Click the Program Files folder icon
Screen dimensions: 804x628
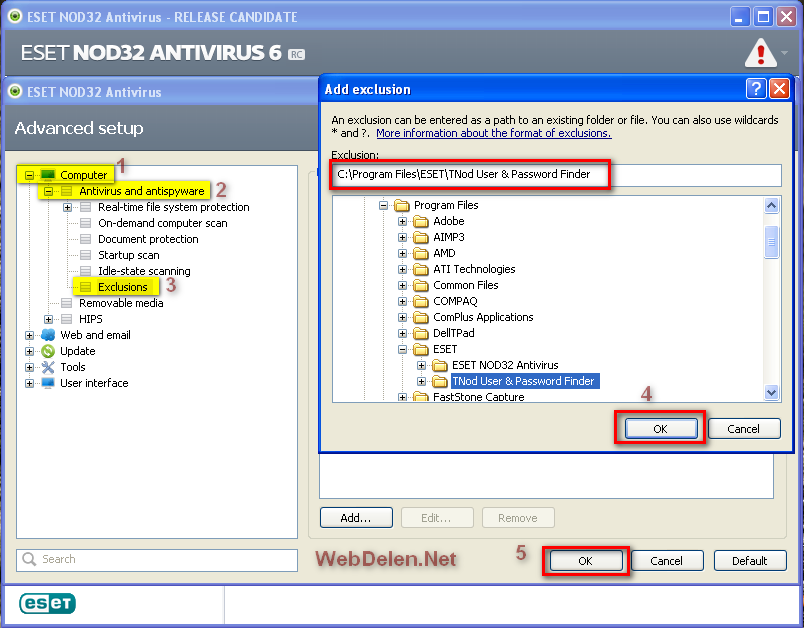pos(401,206)
